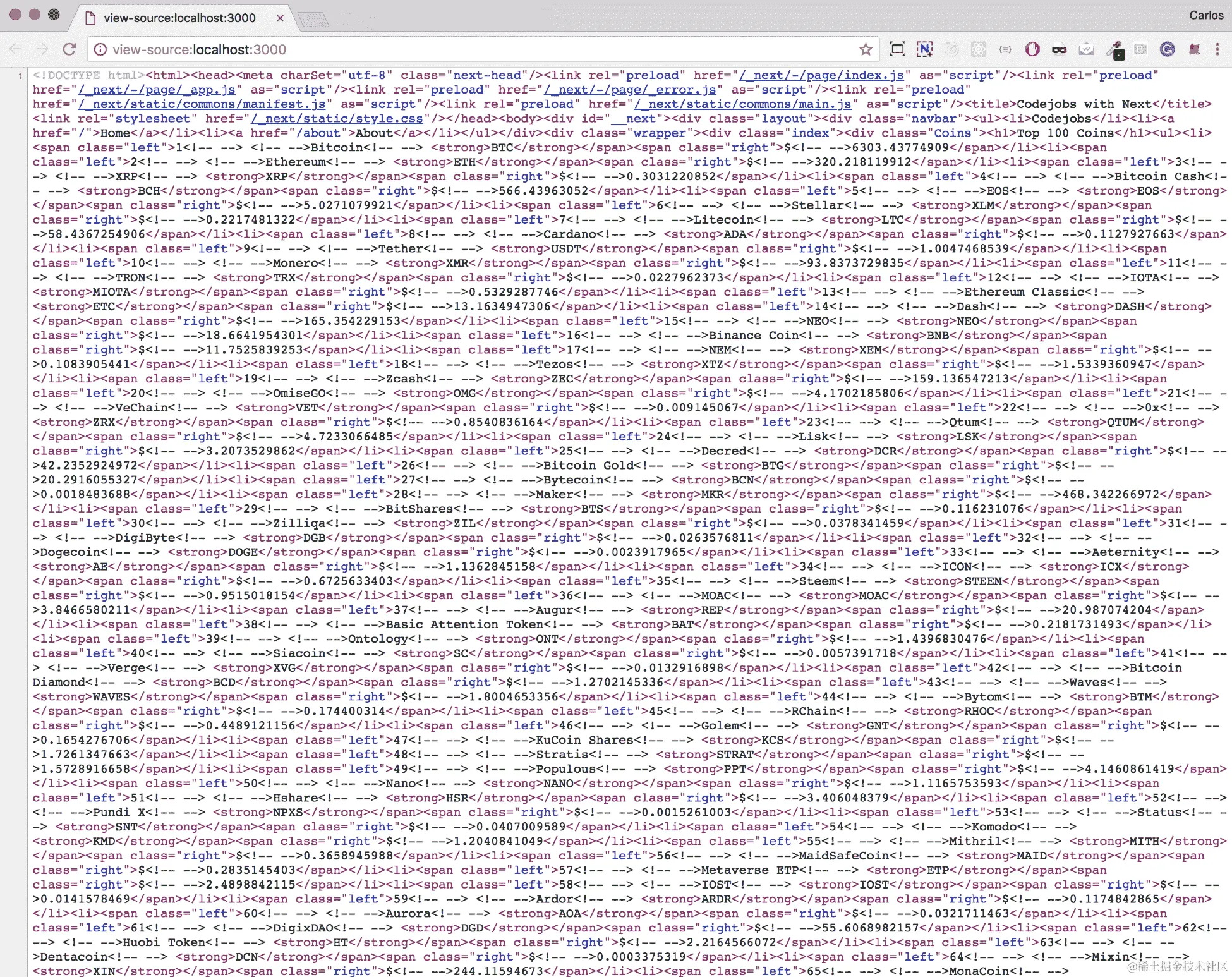The height and width of the screenshot is (977, 1232).
Task: Click the masked spy face extension icon
Action: coord(1059,49)
